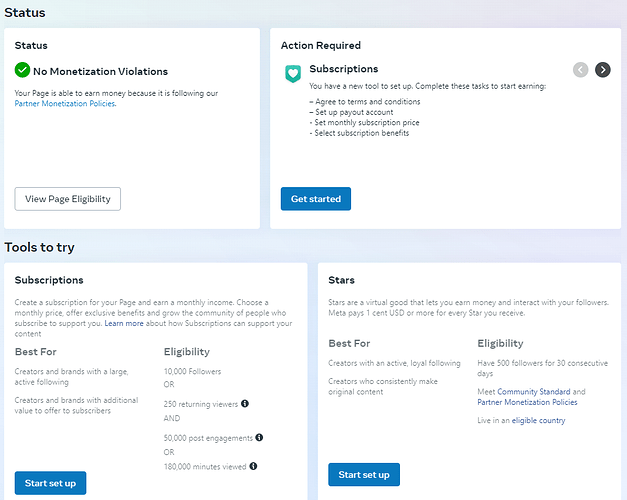
Task: Open info icon beside 250 returning viewers
Action: (245, 404)
